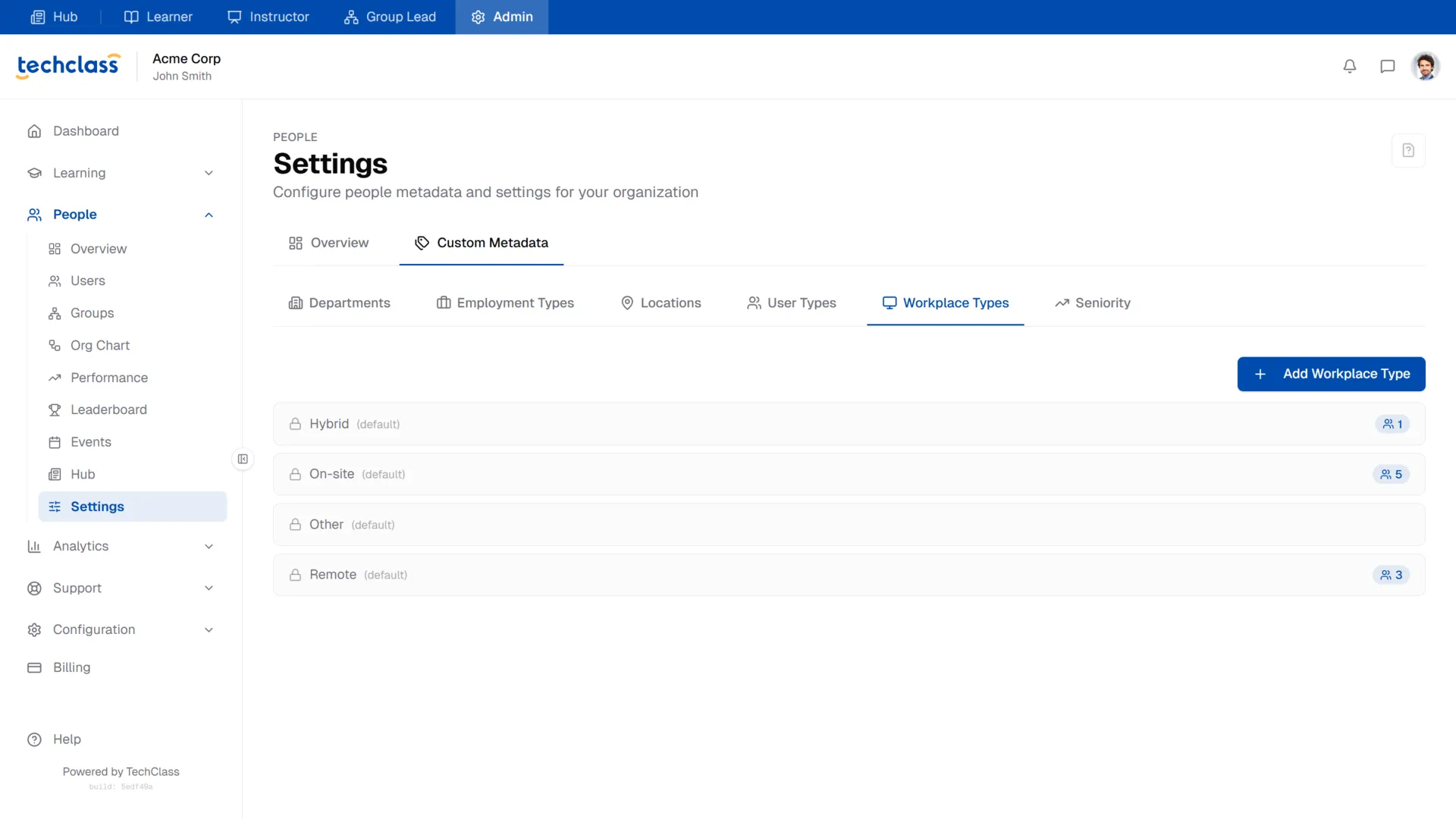The image size is (1456, 819).
Task: Switch to the Hub top navigation tab
Action: coord(54,17)
